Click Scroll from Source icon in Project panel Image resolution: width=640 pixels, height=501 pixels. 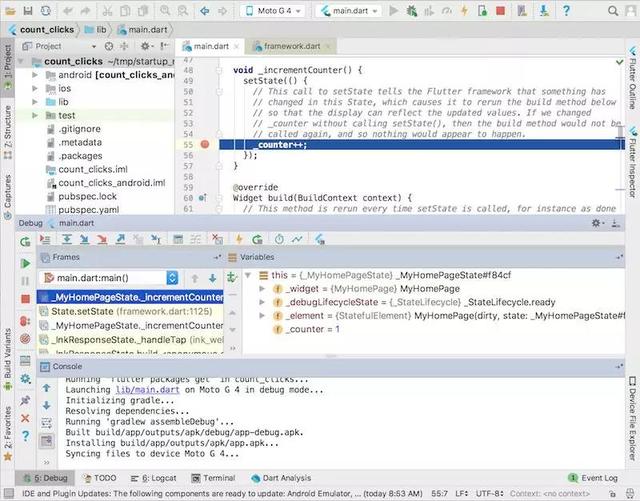click(x=109, y=46)
